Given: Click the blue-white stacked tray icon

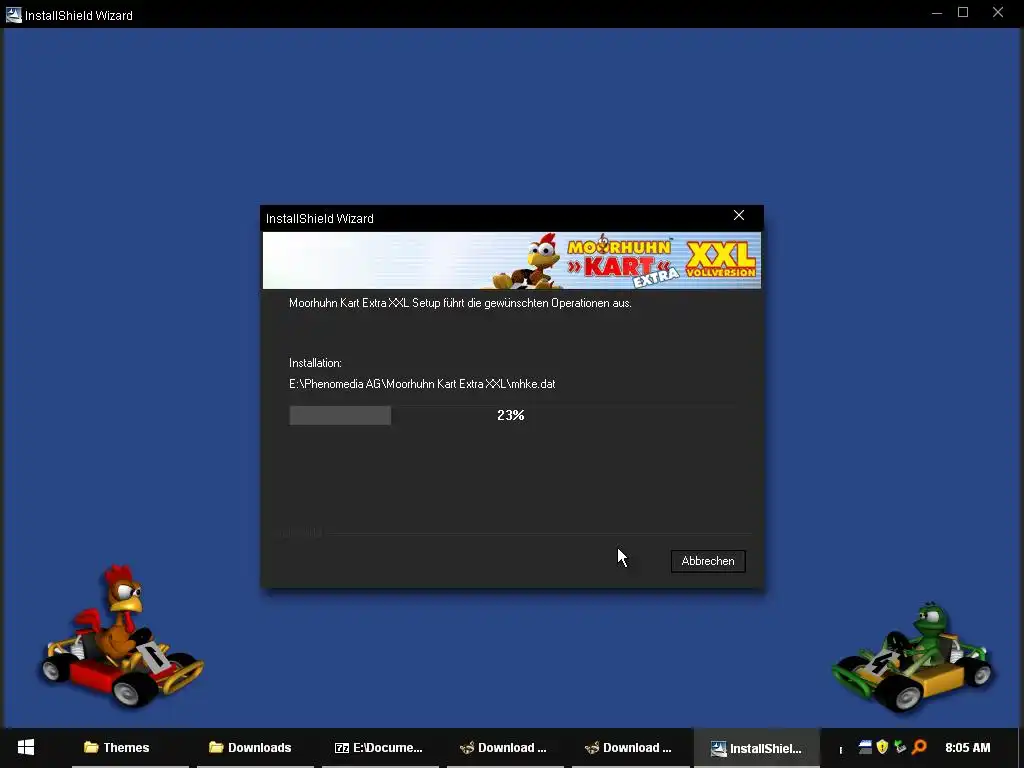Looking at the screenshot, I should [x=865, y=746].
